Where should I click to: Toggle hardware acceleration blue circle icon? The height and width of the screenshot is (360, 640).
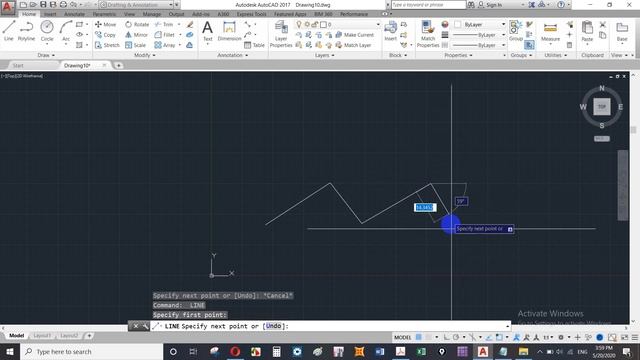[600, 337]
